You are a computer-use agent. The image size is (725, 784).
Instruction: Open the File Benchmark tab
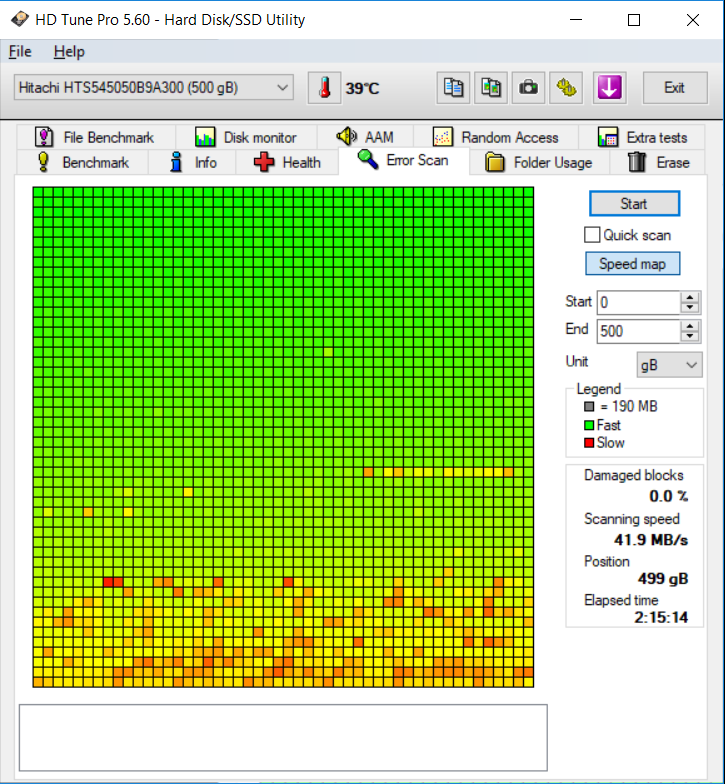[x=95, y=137]
